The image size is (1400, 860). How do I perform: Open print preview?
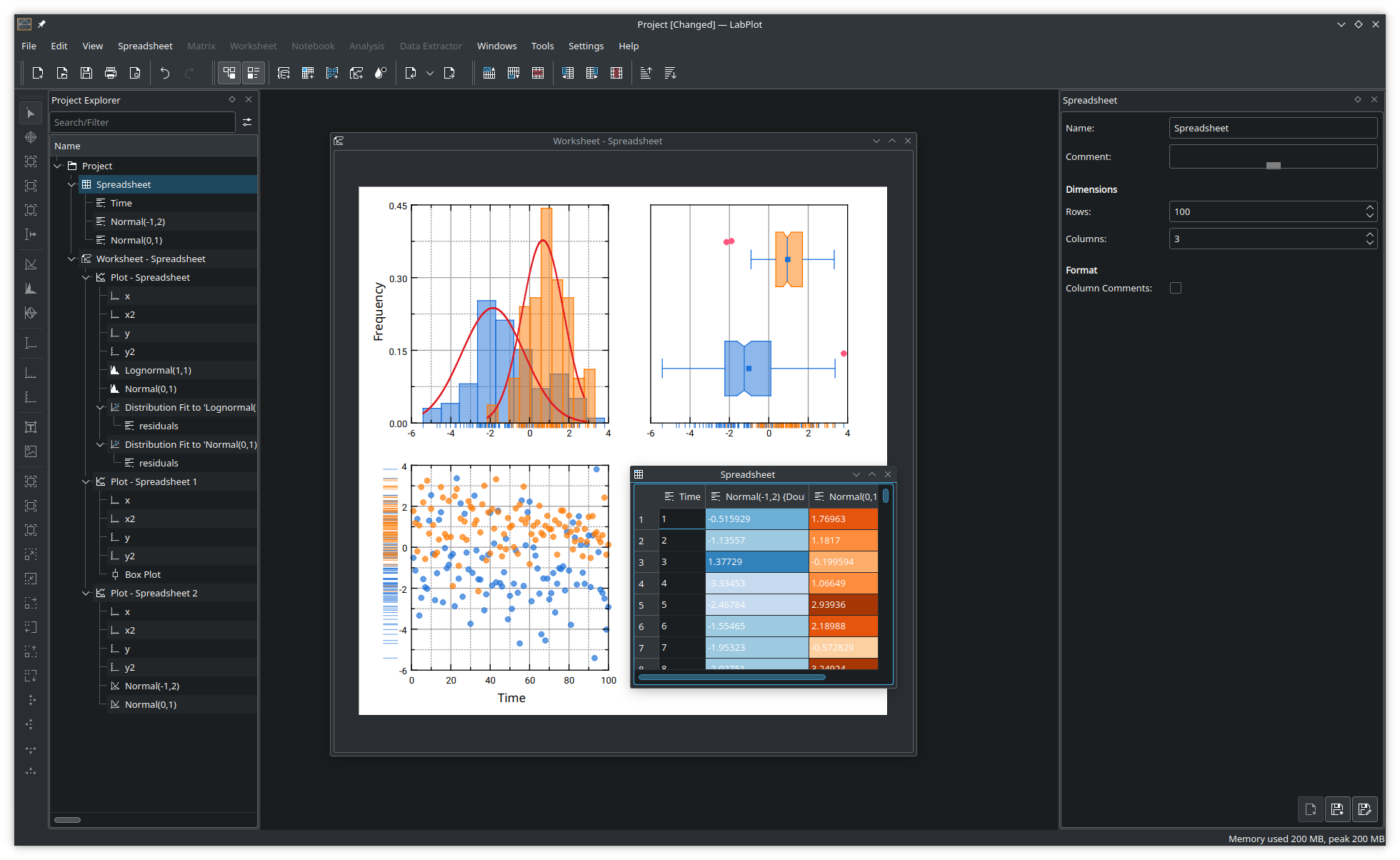pos(135,72)
